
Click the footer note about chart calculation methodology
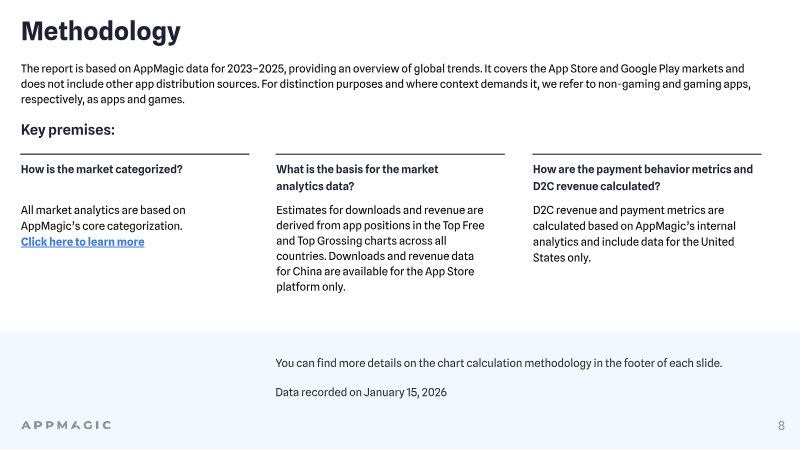[498, 363]
